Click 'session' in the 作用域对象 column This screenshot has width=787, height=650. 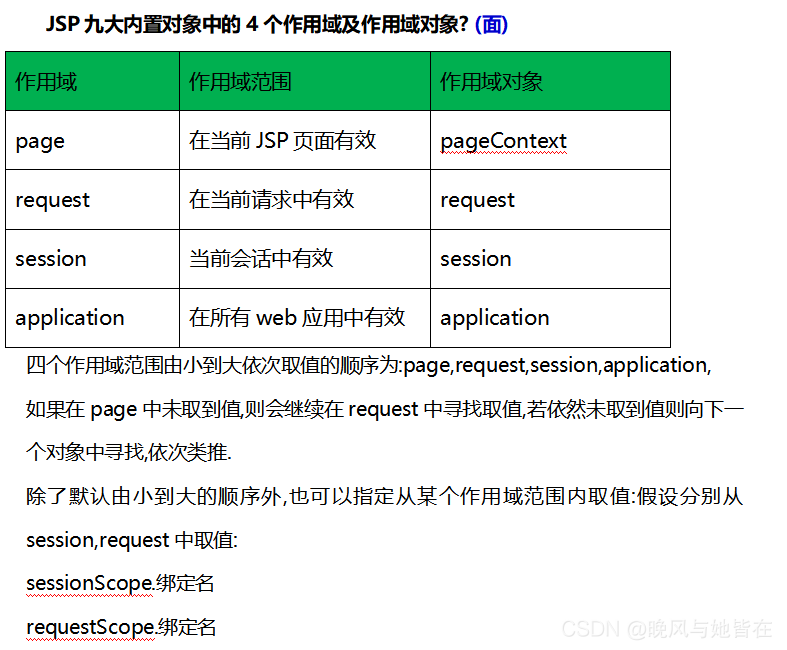click(x=550, y=259)
